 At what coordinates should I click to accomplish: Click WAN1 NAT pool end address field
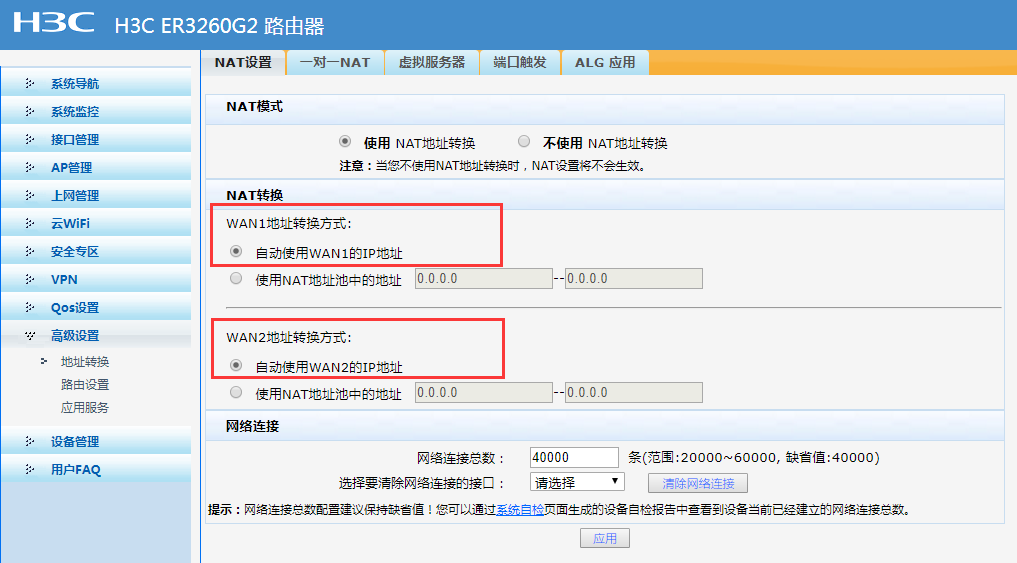[634, 278]
